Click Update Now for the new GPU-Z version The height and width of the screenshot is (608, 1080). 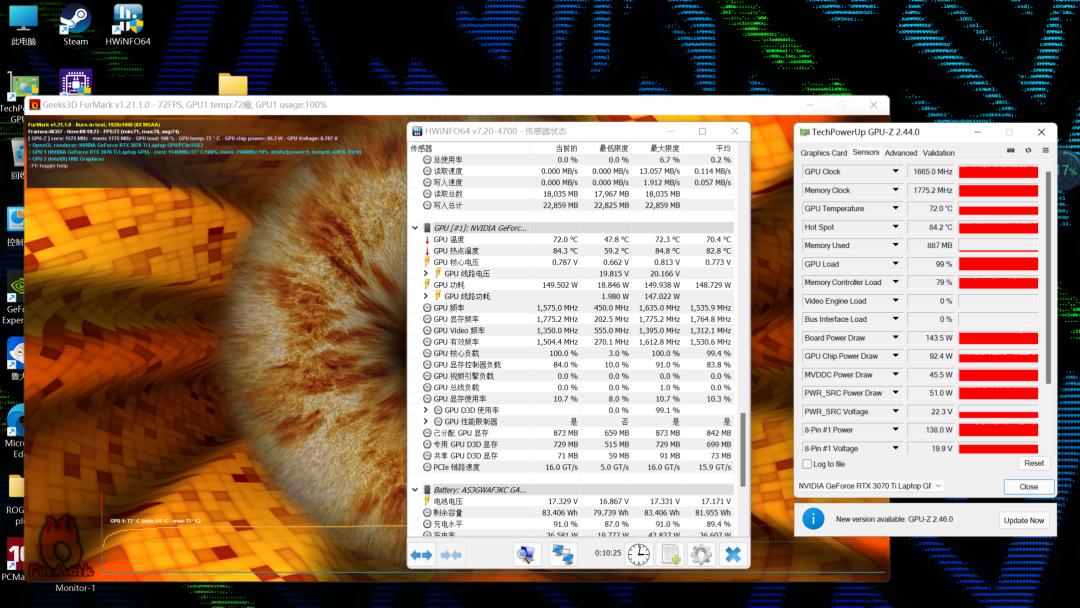click(1024, 520)
